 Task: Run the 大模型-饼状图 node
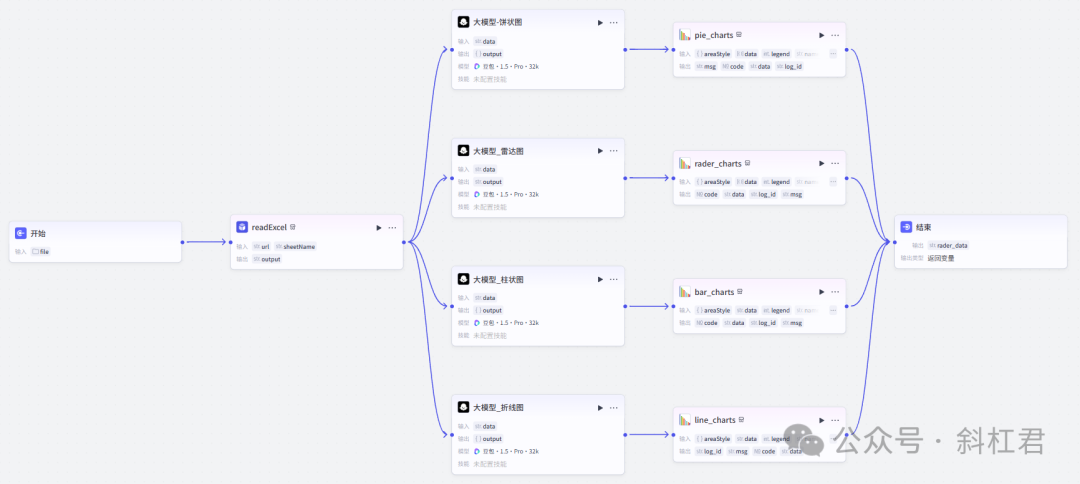tap(600, 22)
